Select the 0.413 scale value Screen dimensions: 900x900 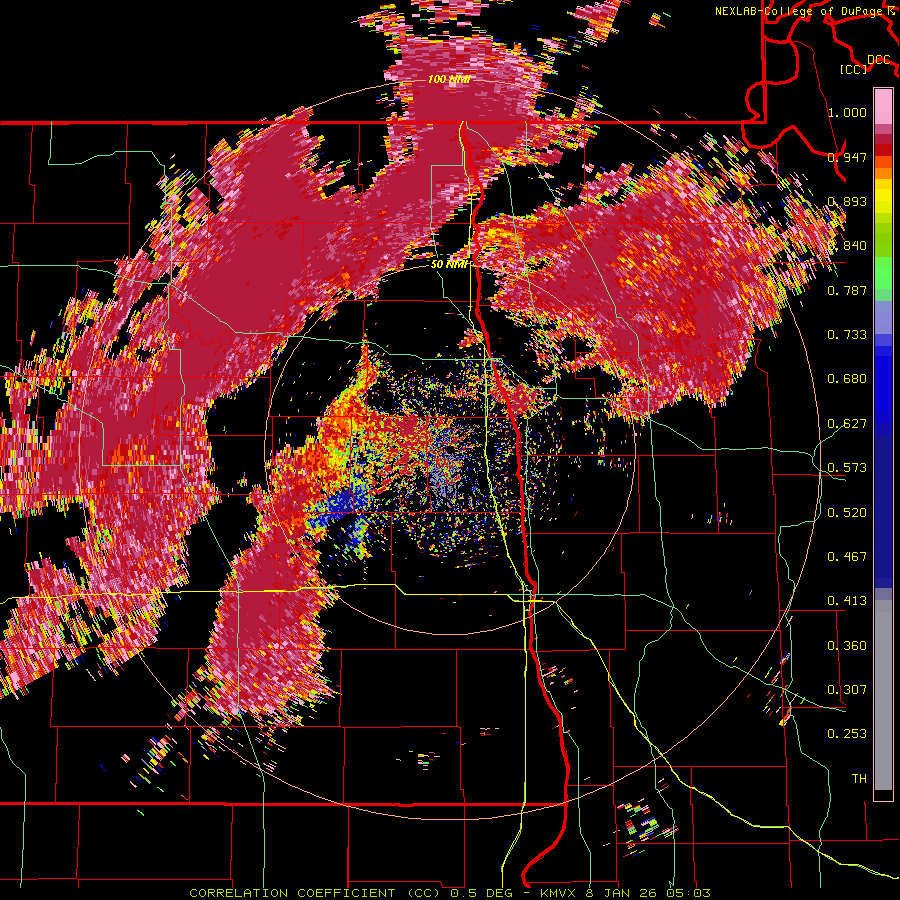point(847,601)
